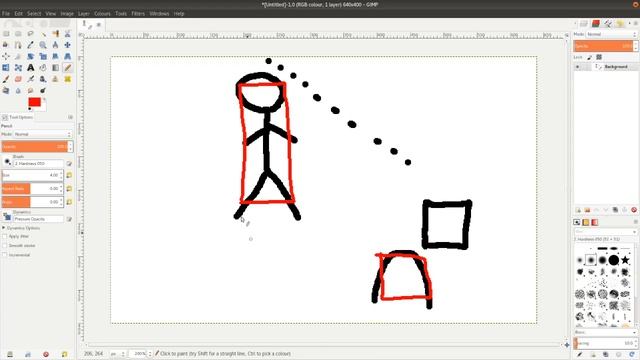The height and width of the screenshot is (360, 640).
Task: Select the Eraser tool
Action: point(18,79)
